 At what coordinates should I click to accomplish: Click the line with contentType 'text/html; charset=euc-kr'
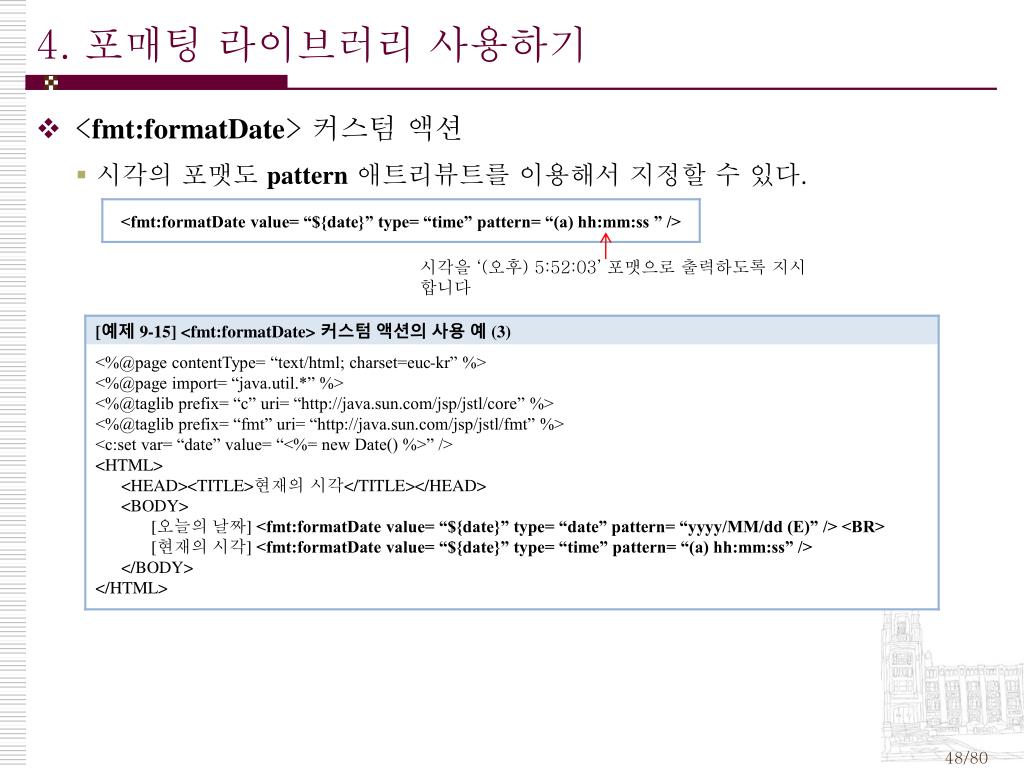(x=291, y=362)
